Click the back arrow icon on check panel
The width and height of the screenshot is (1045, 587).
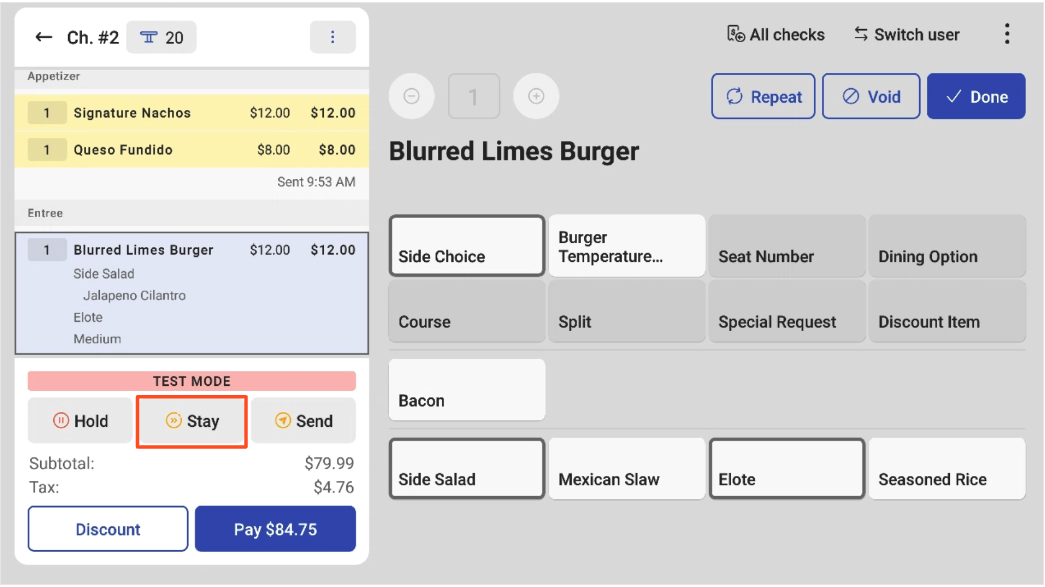pyautogui.click(x=42, y=37)
